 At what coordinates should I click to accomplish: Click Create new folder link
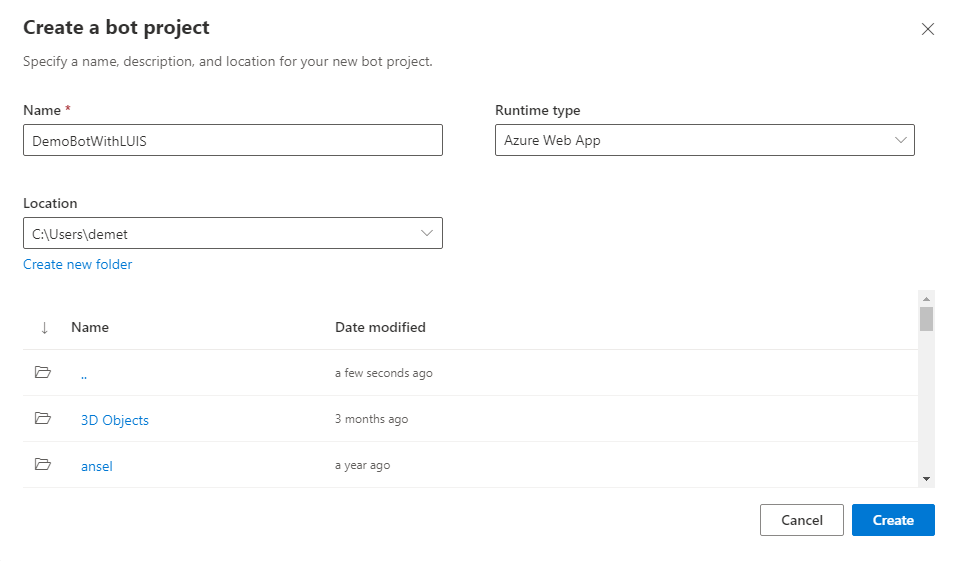click(78, 264)
